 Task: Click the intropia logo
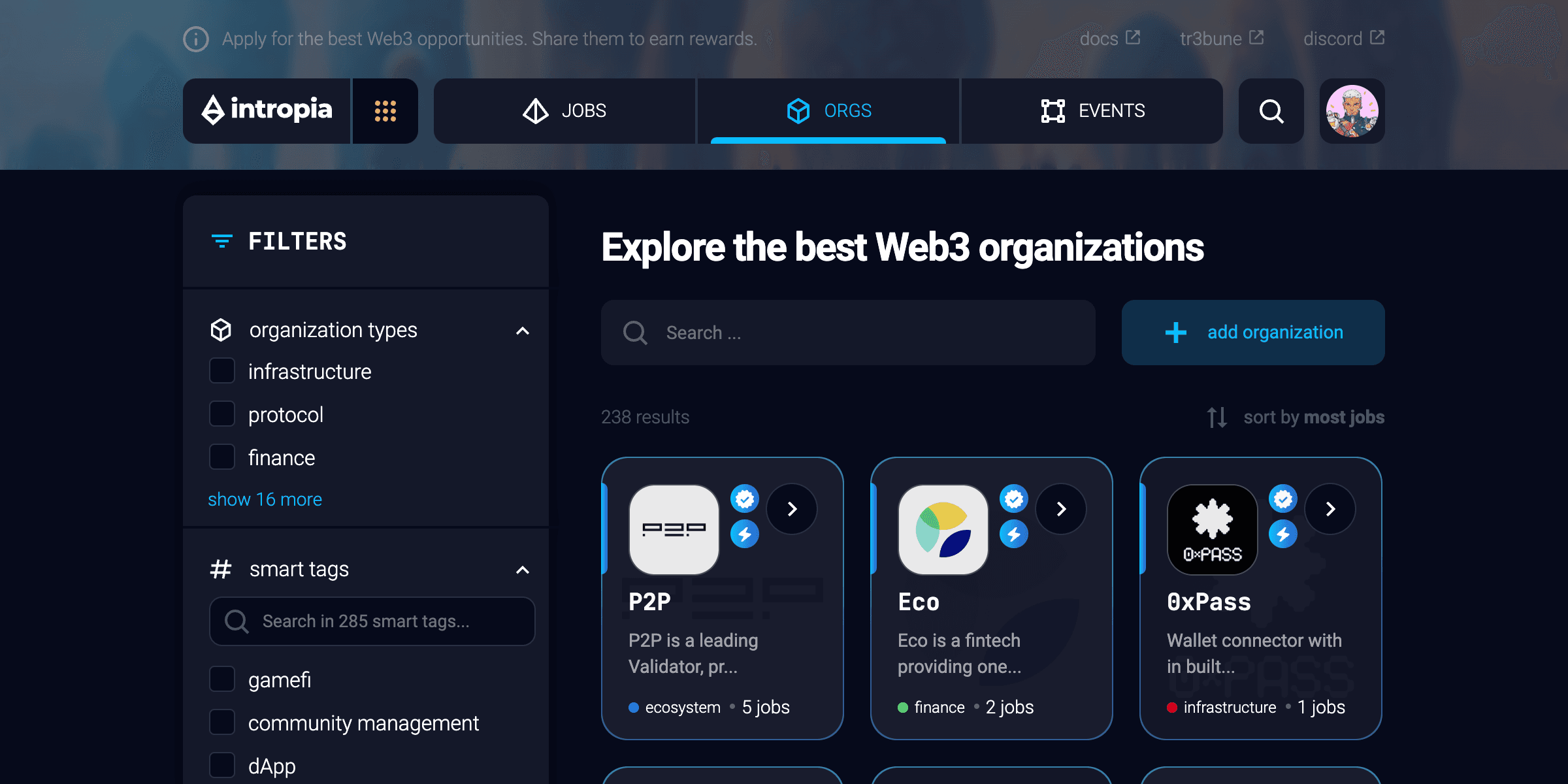[x=267, y=110]
